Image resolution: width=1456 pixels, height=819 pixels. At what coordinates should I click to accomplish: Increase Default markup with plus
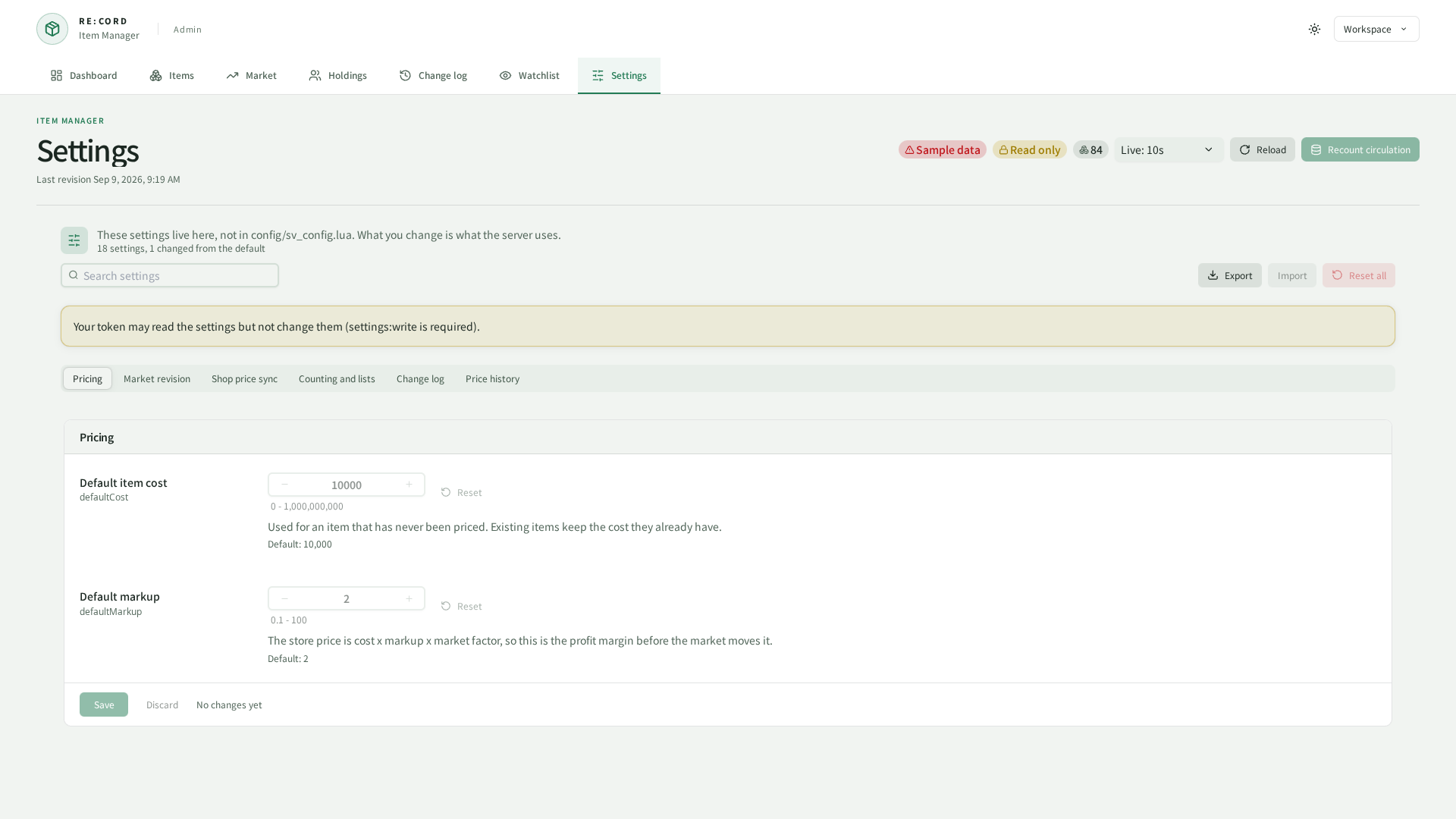click(x=409, y=598)
